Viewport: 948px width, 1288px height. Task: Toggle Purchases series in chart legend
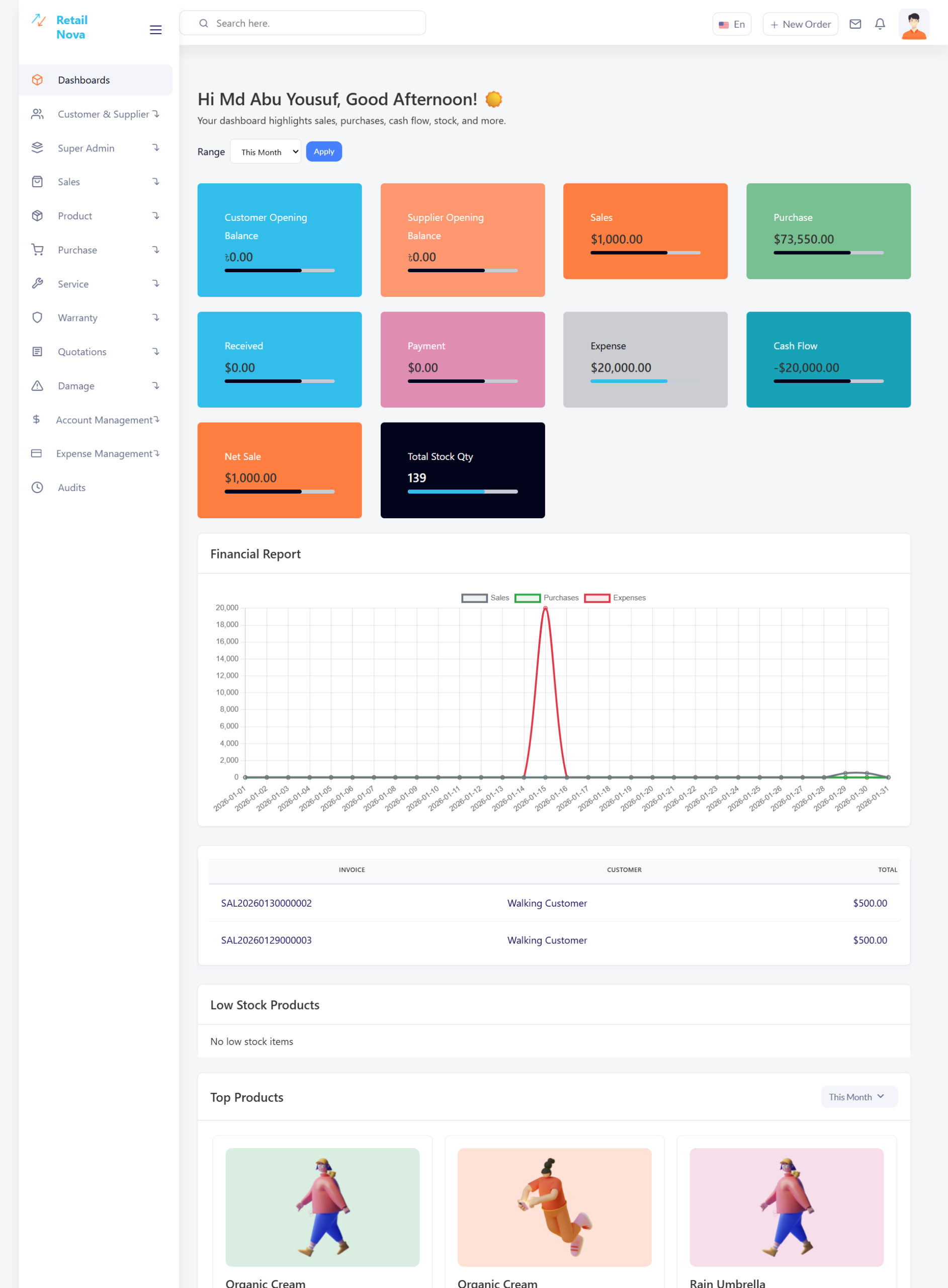pos(546,598)
